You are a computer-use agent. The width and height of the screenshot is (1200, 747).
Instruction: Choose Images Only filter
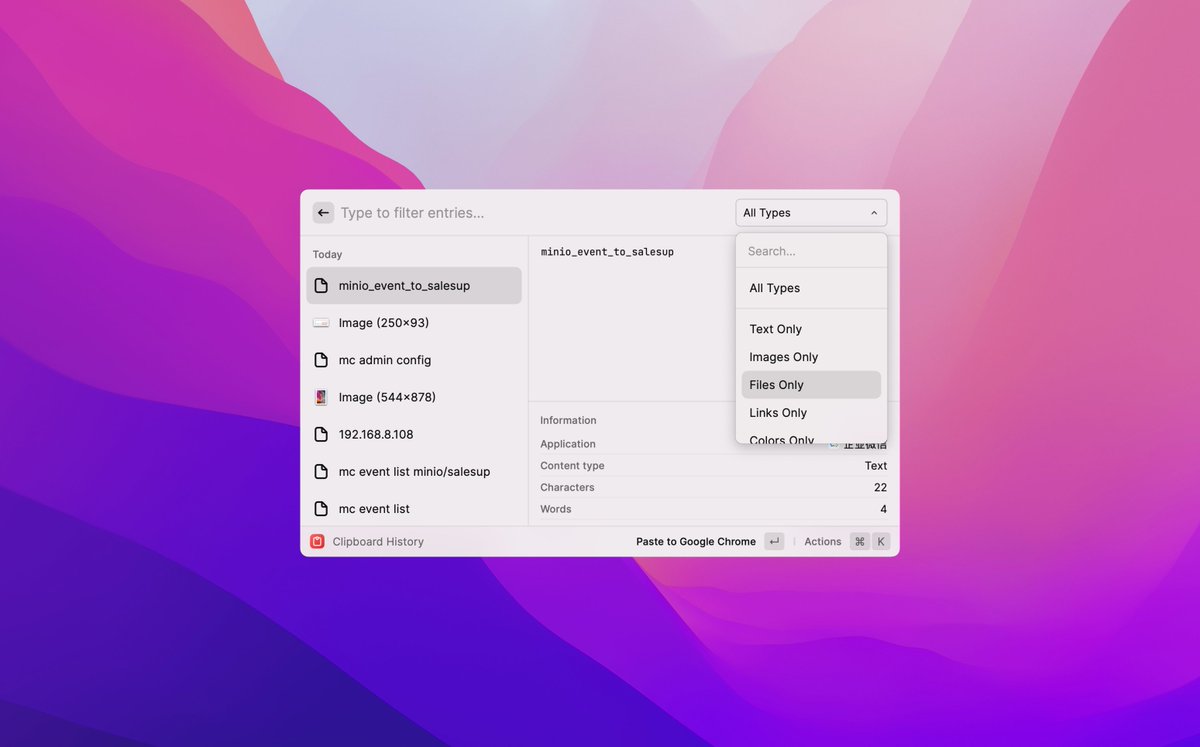pyautogui.click(x=811, y=357)
